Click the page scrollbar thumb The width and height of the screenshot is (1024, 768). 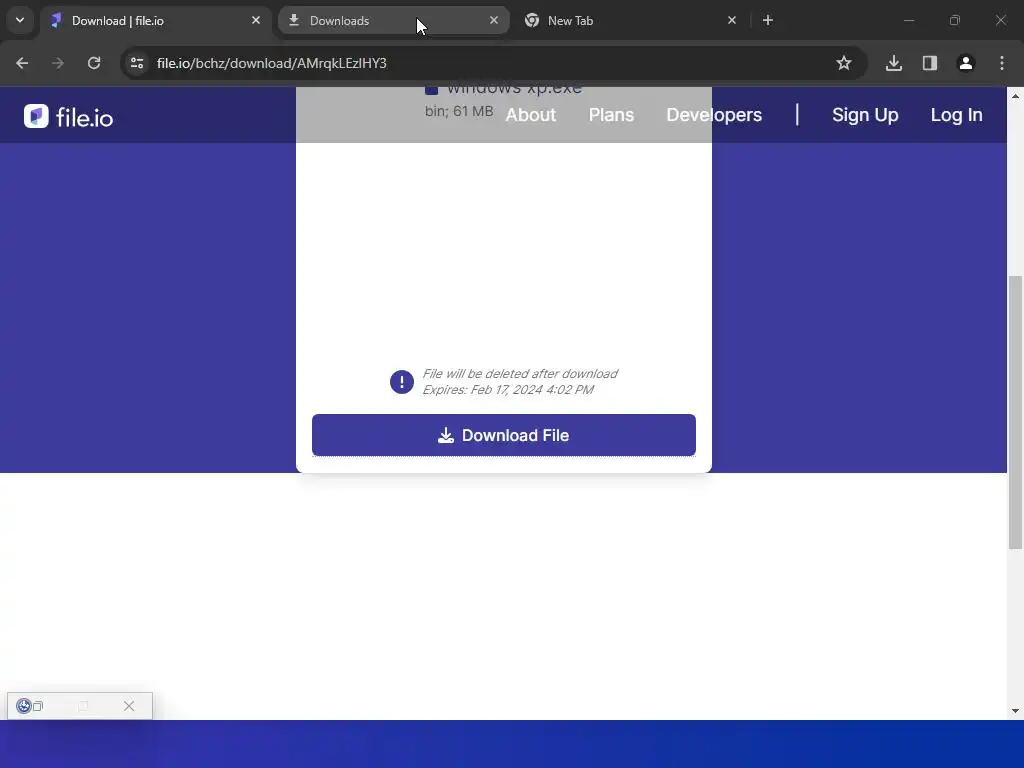point(1015,412)
